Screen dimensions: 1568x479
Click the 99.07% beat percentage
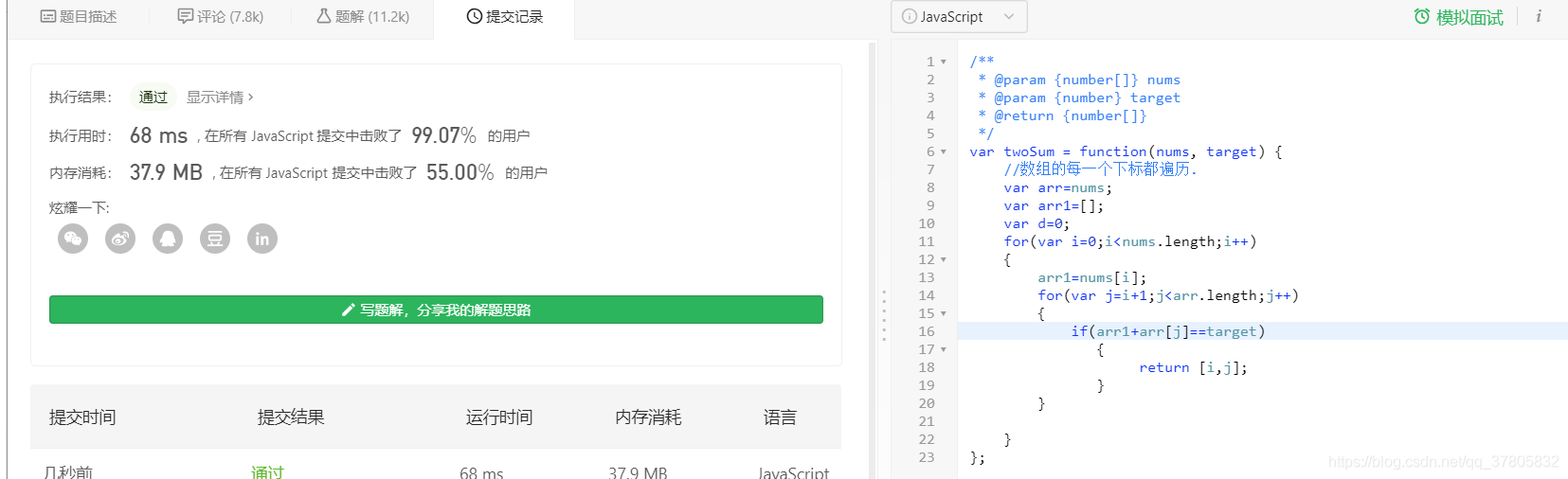(443, 135)
